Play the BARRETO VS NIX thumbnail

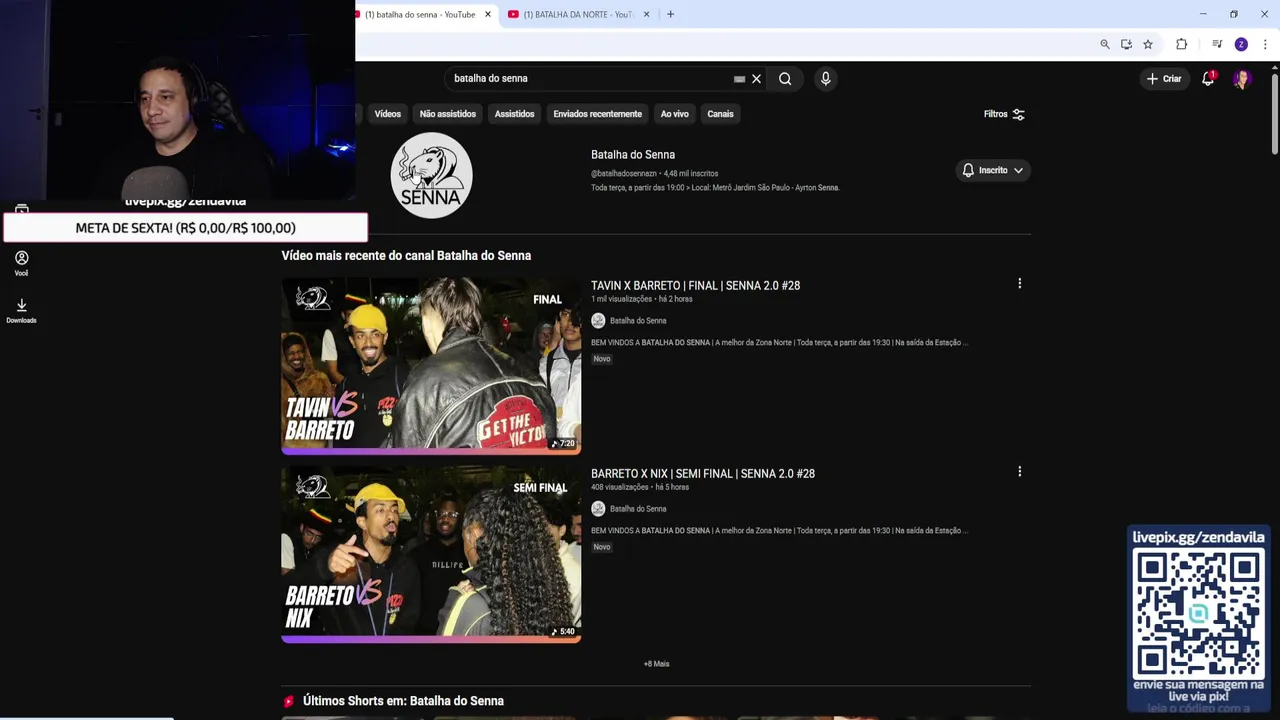click(431, 553)
